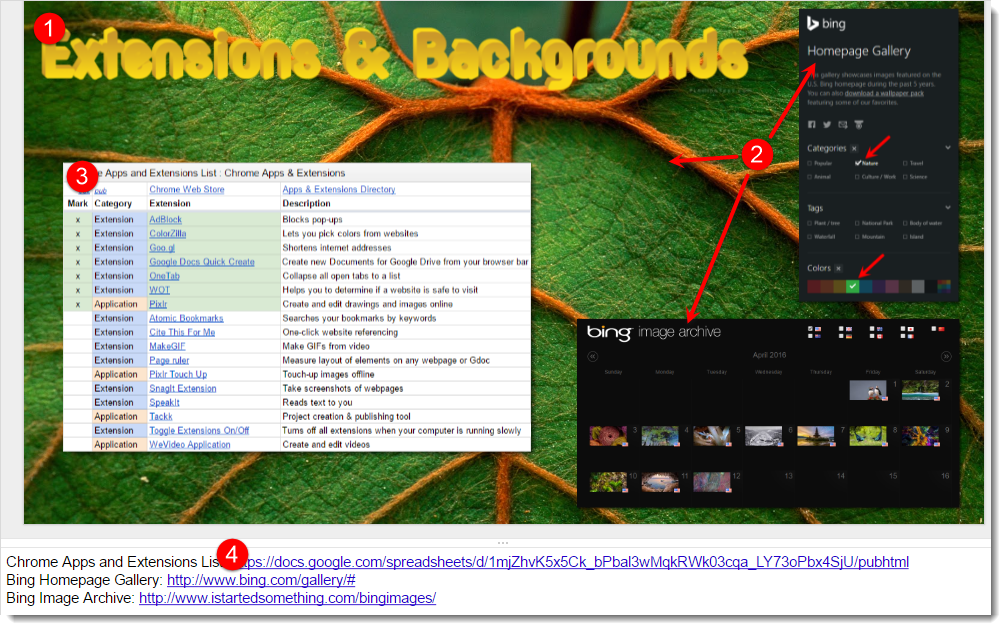
Task: Open Apps & Extensions Directory link
Action: pos(339,189)
